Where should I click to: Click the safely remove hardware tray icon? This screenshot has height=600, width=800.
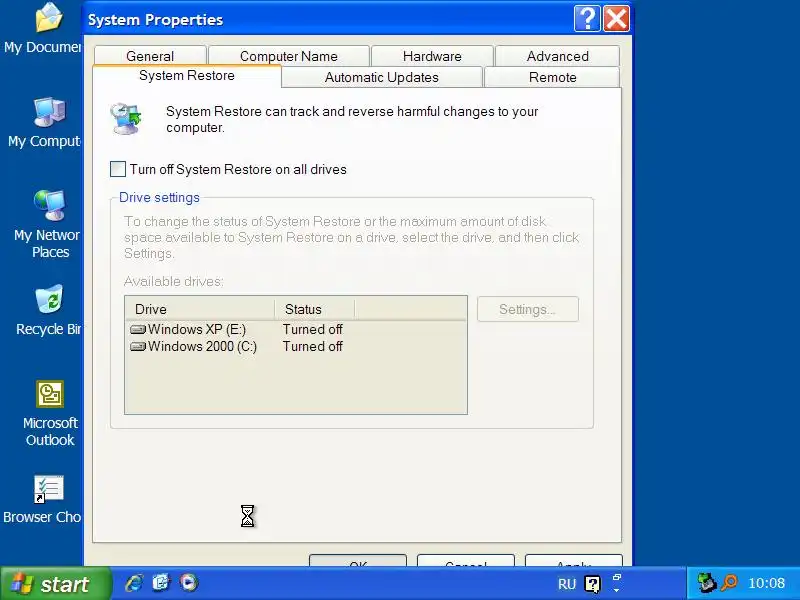pyautogui.click(x=707, y=583)
